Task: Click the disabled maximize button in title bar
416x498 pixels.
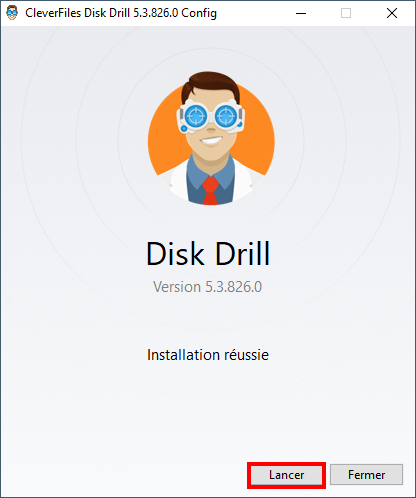Action: pos(346,13)
